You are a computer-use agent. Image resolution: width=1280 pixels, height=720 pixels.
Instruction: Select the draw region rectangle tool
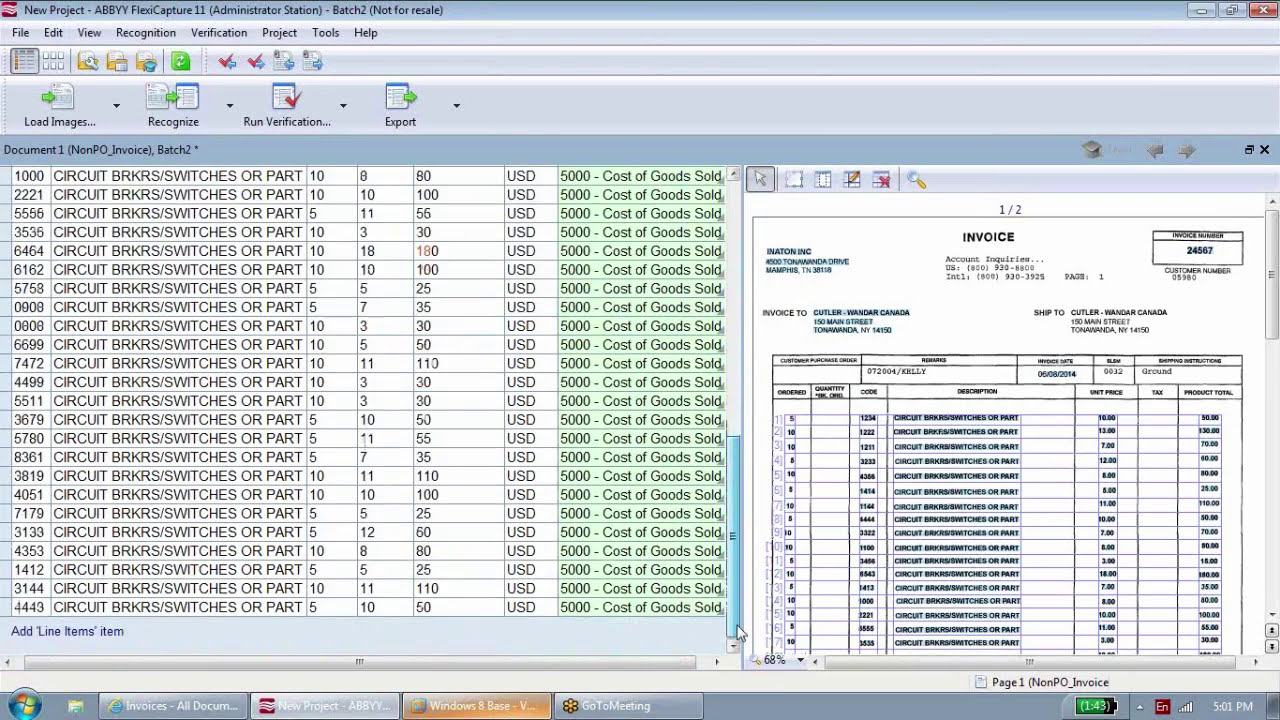pos(793,180)
